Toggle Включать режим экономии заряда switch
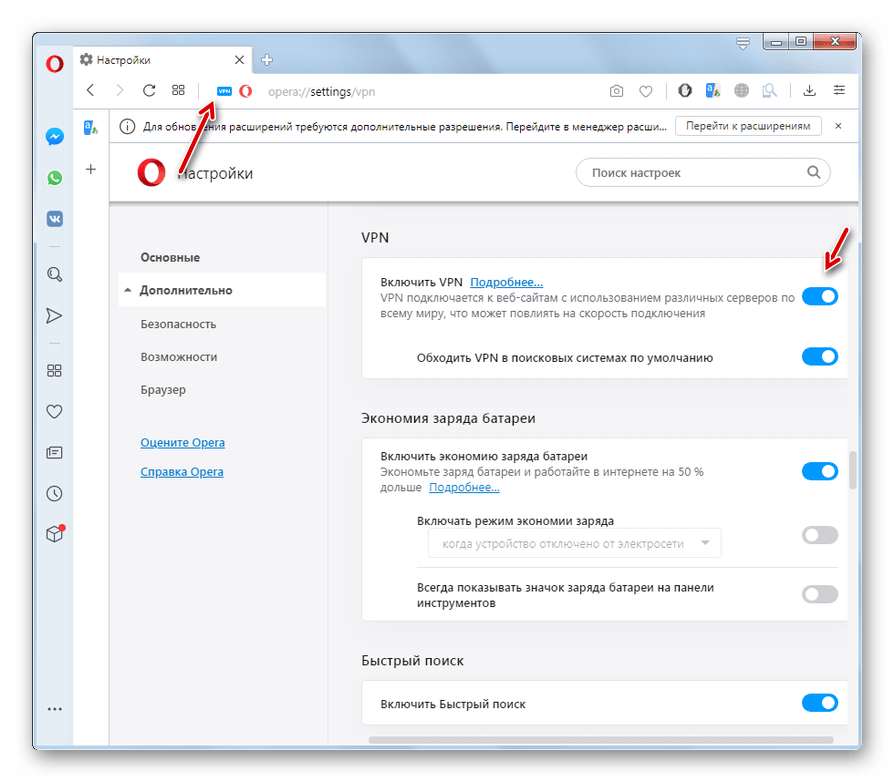This screenshot has width=895, height=783. pyautogui.click(x=820, y=535)
